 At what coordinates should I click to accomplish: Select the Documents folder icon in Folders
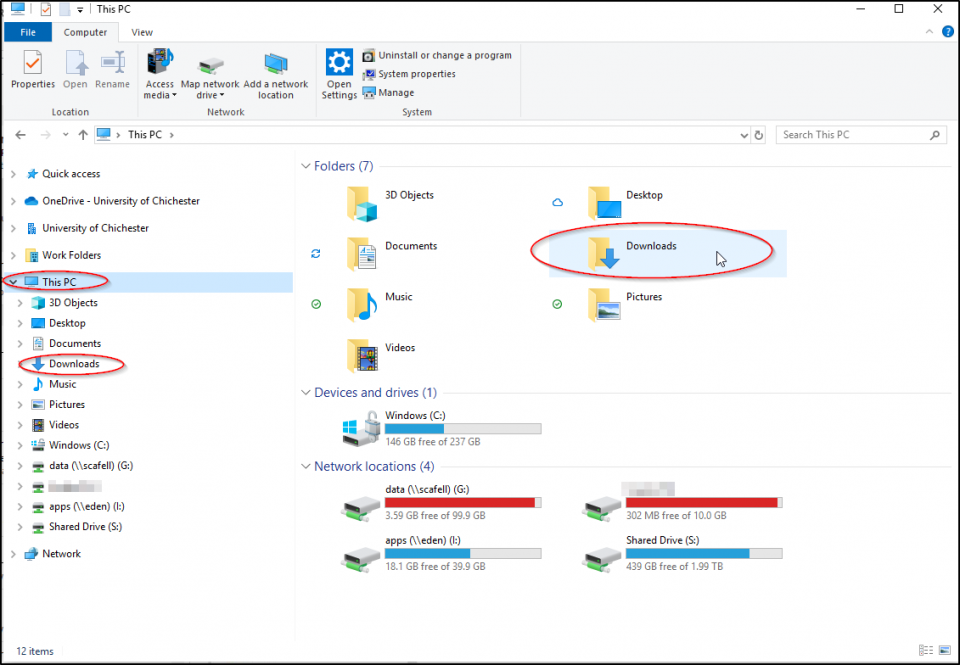coord(361,254)
